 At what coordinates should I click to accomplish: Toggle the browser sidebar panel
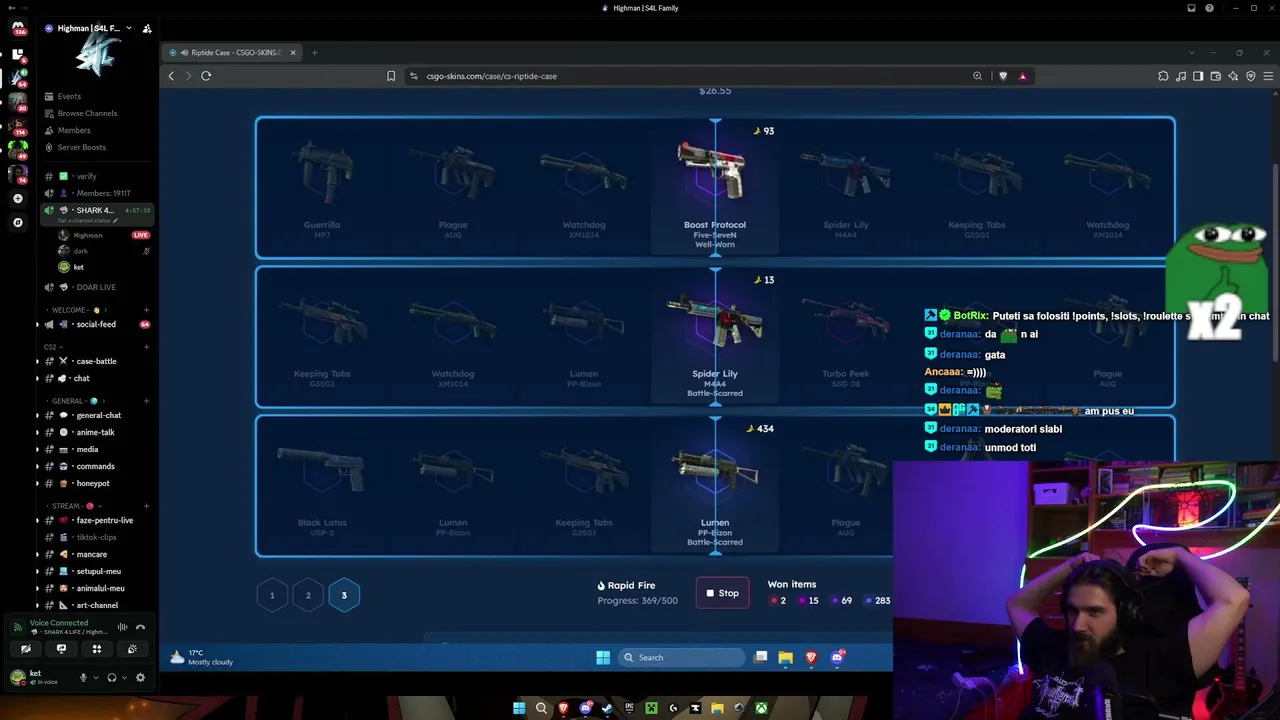tap(1198, 76)
